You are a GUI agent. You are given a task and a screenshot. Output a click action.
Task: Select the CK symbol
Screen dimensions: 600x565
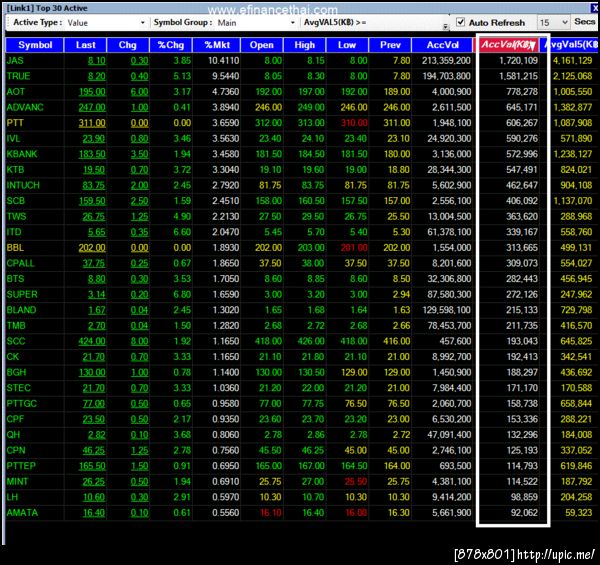[13, 357]
